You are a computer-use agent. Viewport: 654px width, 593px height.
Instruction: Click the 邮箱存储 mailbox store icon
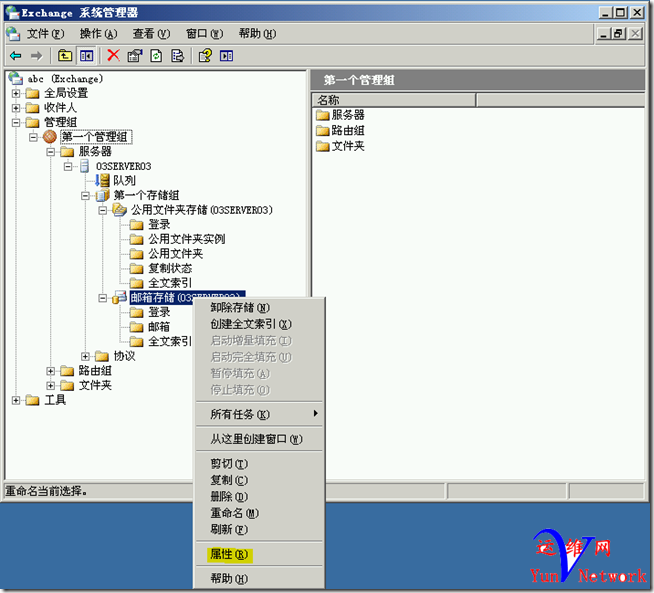click(x=119, y=297)
